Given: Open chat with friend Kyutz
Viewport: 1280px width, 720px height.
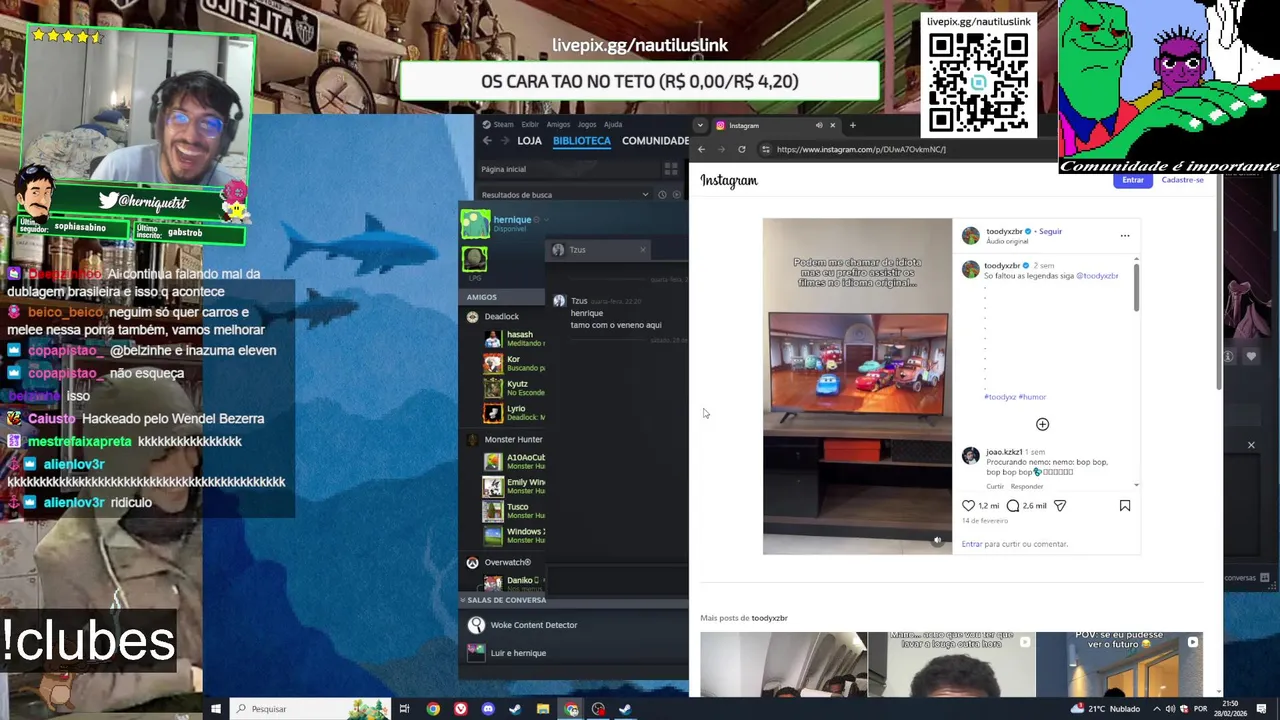Looking at the screenshot, I should pyautogui.click(x=515, y=388).
